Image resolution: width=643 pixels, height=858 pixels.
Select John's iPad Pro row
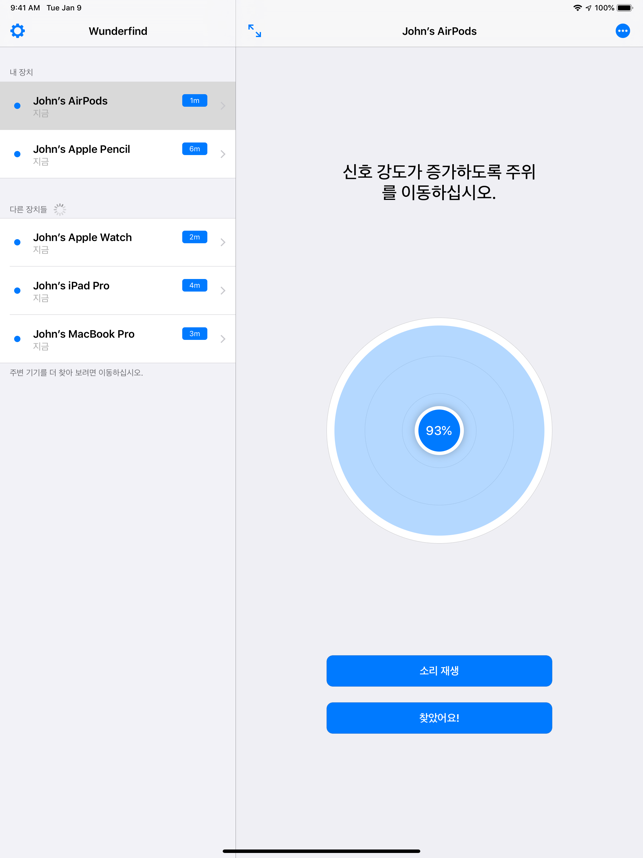click(x=118, y=291)
